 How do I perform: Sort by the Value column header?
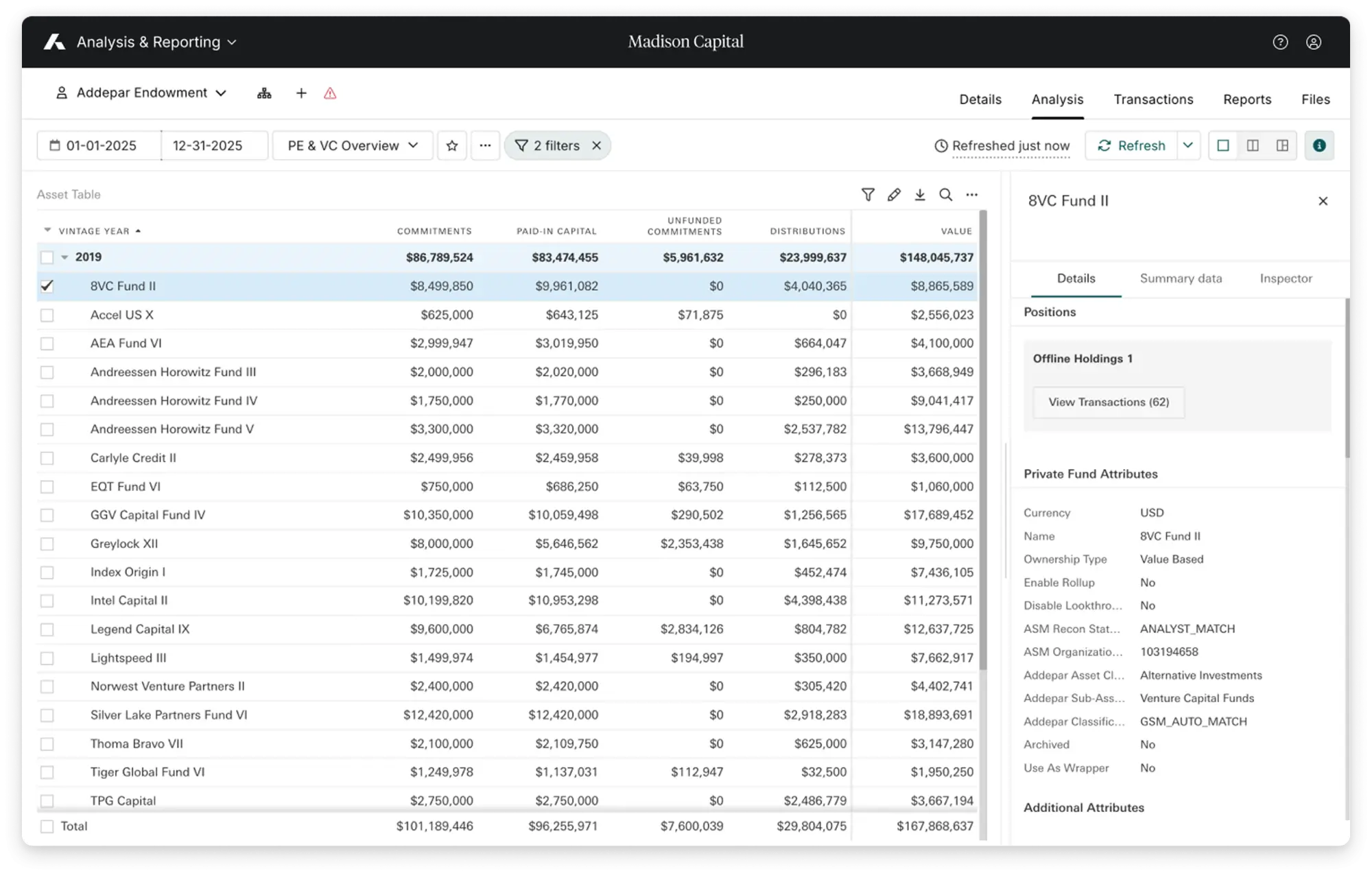(956, 231)
